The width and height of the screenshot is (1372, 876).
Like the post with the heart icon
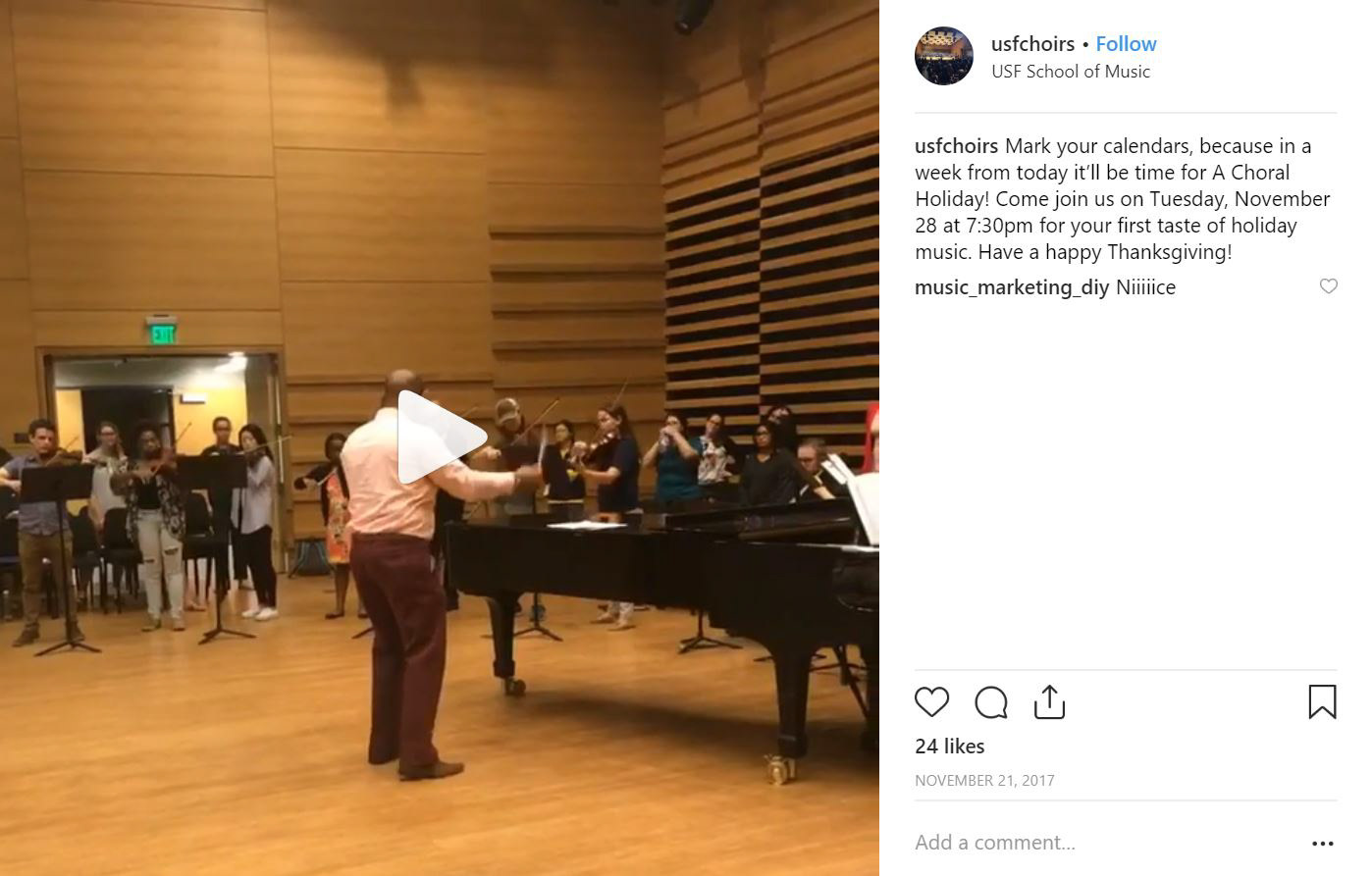click(931, 702)
